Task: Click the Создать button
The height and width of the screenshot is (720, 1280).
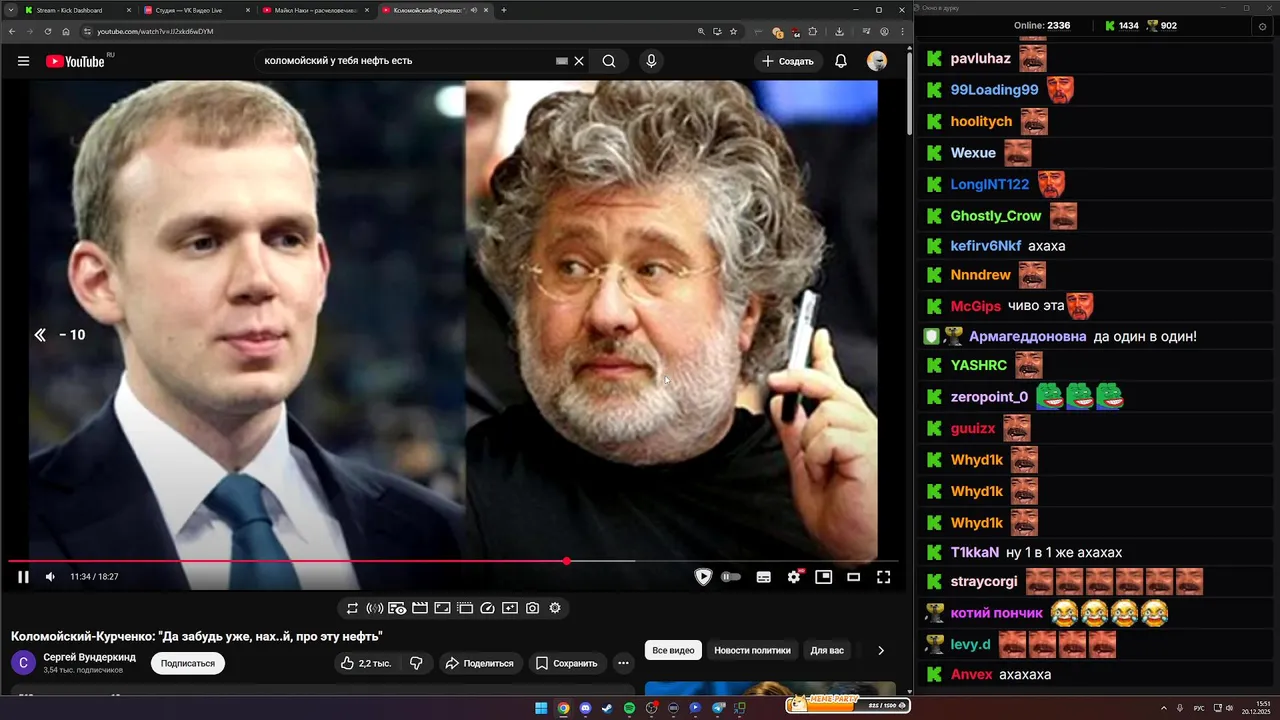Action: click(788, 61)
